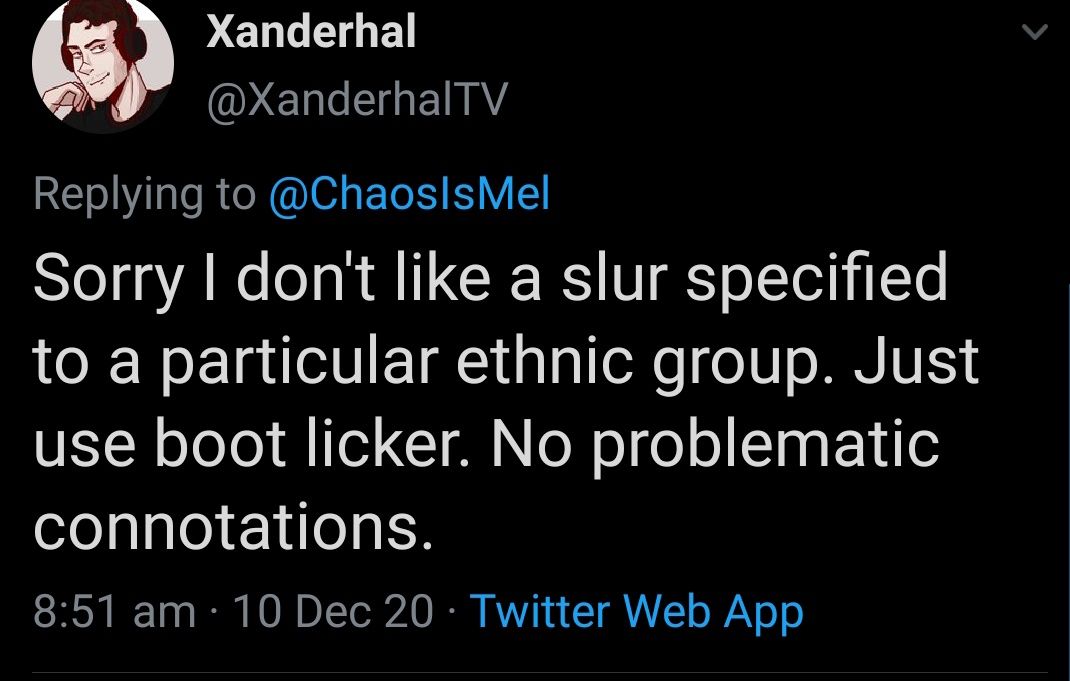1070x681 pixels.
Task: Click the 10 Dec 20 date
Action: coord(333,611)
